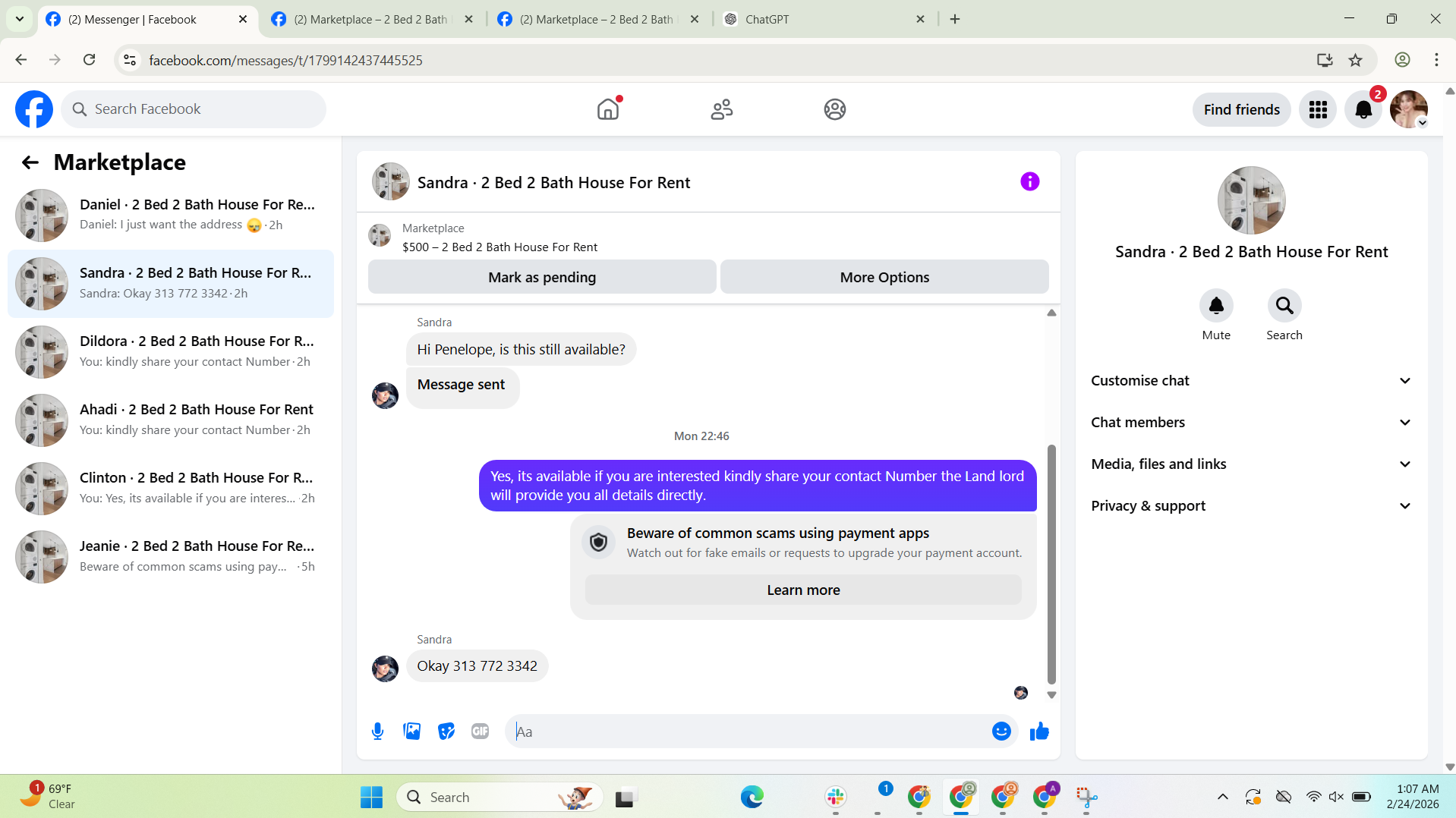Click chat scroll-down arrow

pyautogui.click(x=1051, y=695)
